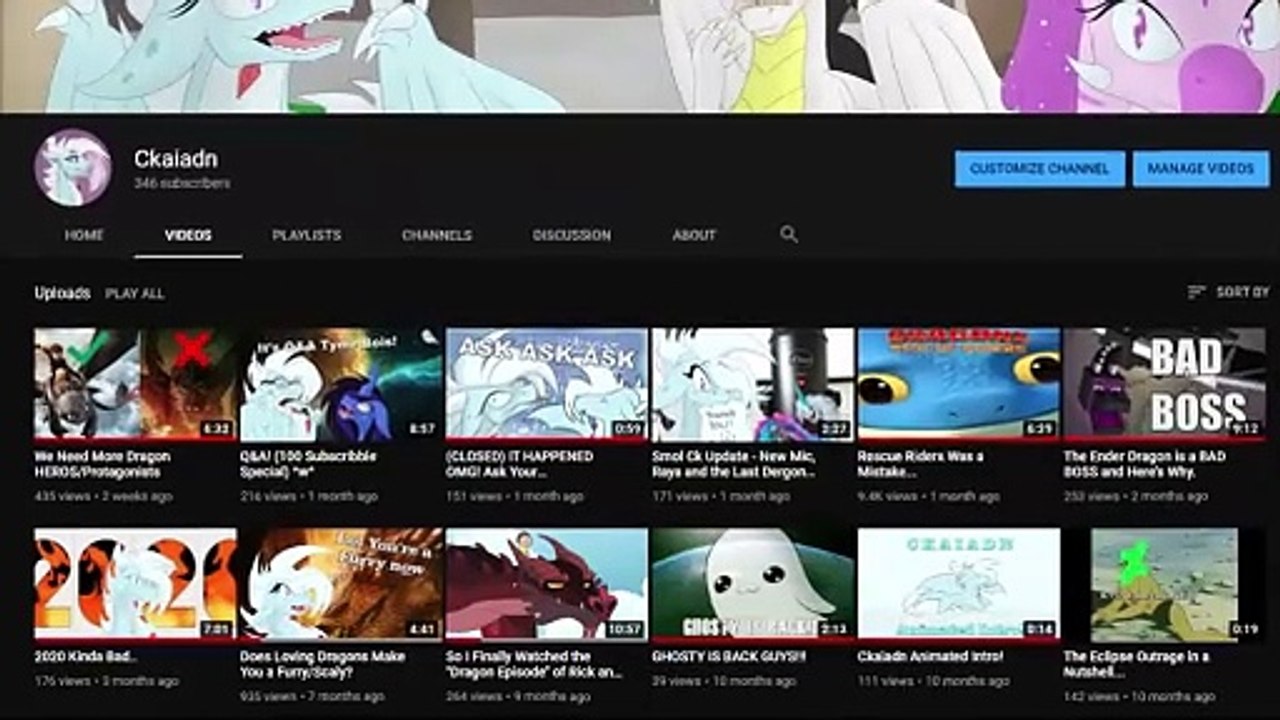Click title Ckaiadn Animated Intro!
The image size is (1280, 720).
[929, 657]
